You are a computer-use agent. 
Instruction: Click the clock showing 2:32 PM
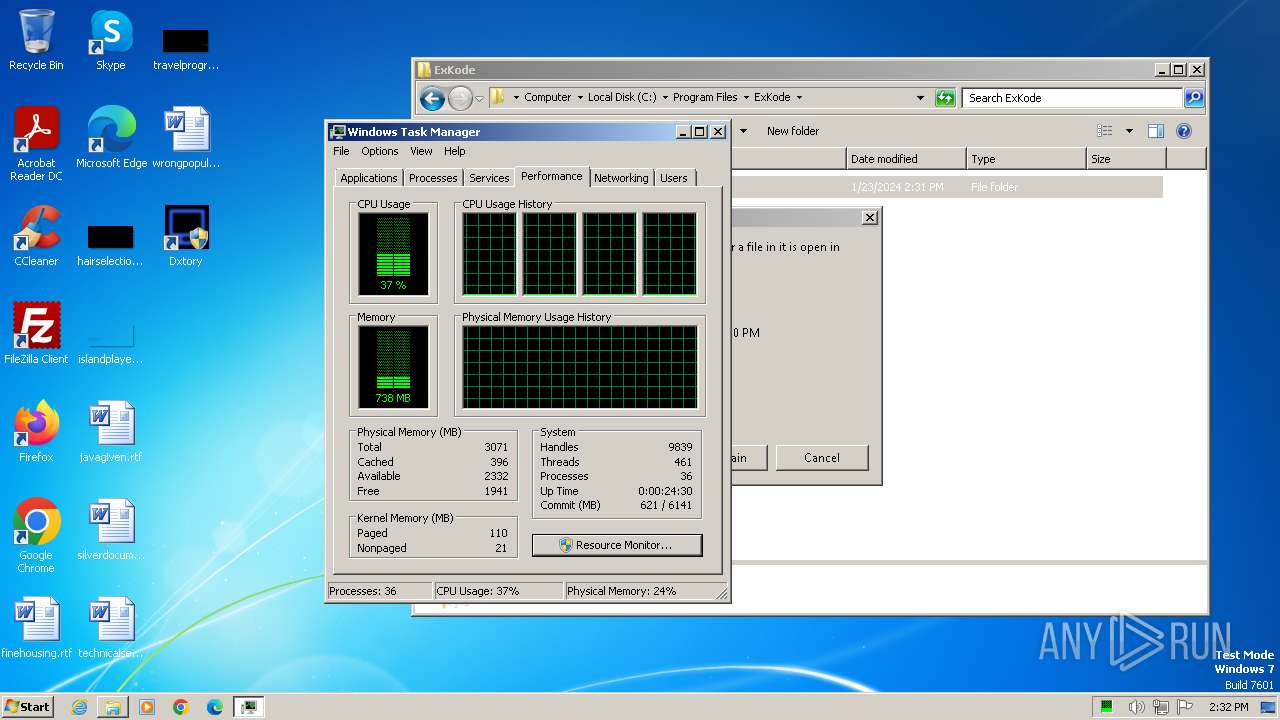pos(1228,707)
